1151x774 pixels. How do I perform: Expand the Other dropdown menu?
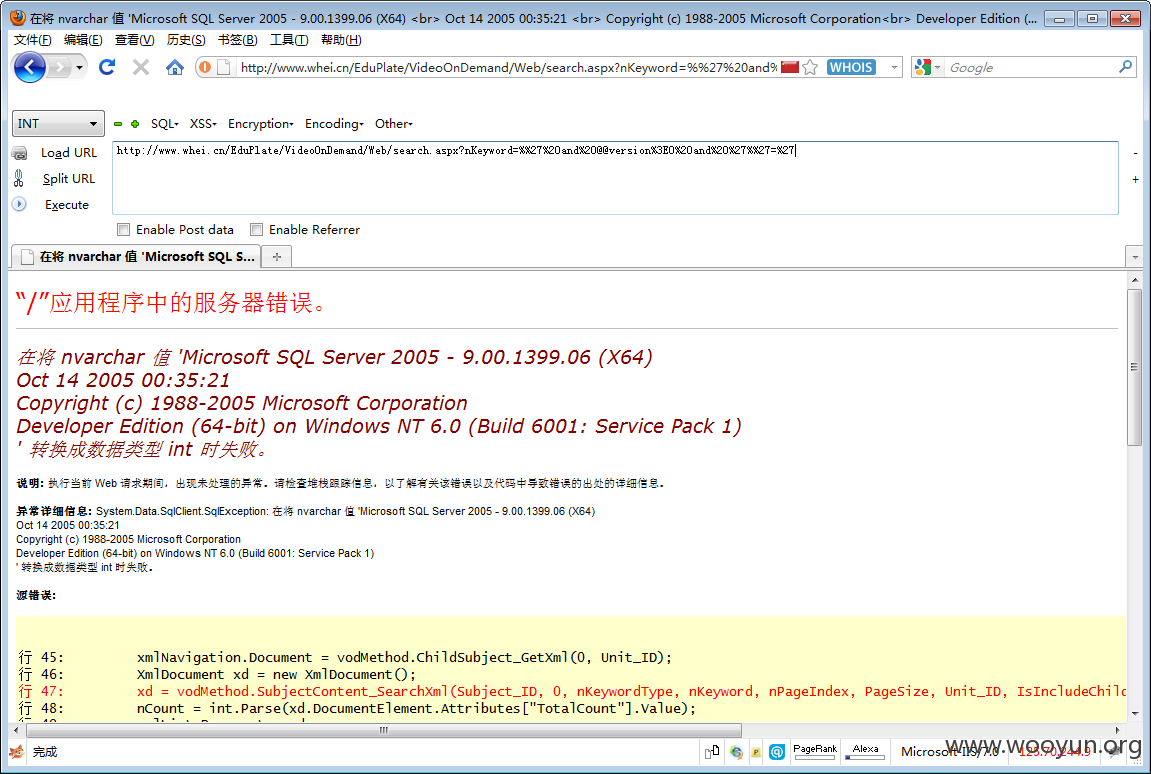pyautogui.click(x=393, y=123)
